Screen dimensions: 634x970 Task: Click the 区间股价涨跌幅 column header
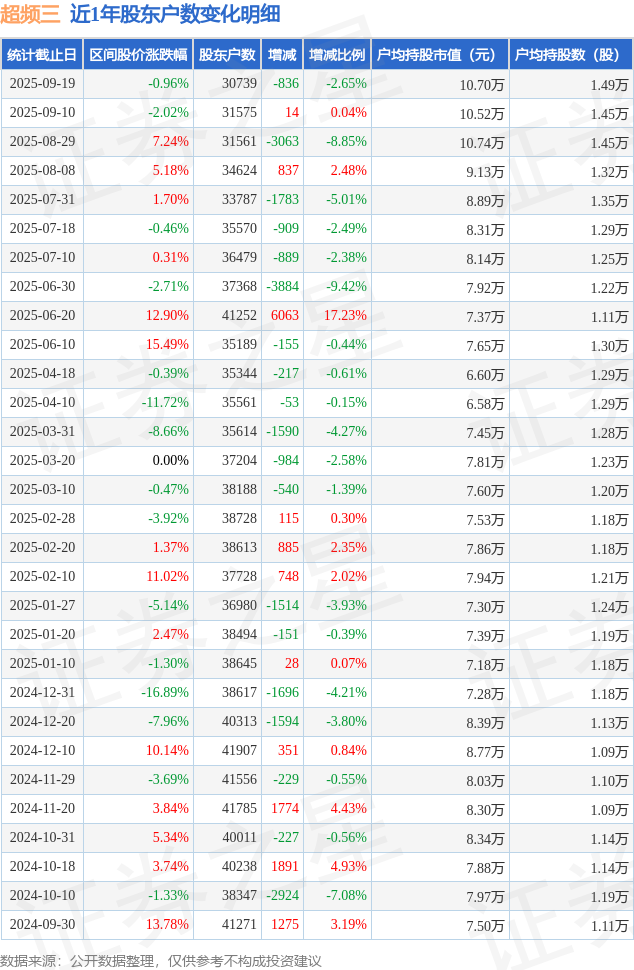(138, 55)
